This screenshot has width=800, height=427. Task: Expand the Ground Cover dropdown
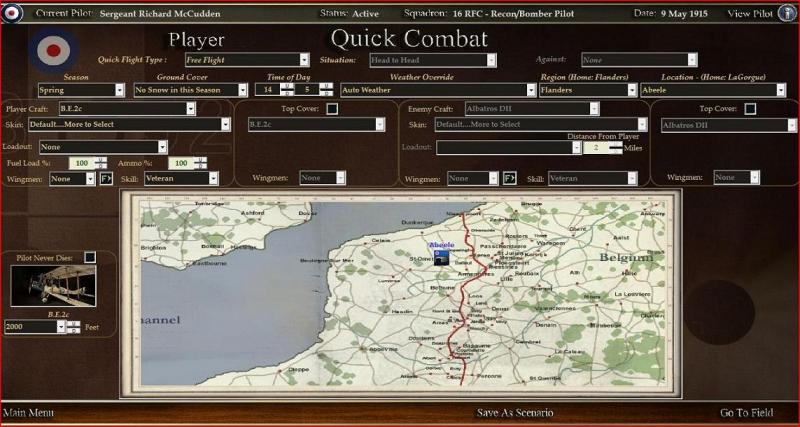[190, 90]
